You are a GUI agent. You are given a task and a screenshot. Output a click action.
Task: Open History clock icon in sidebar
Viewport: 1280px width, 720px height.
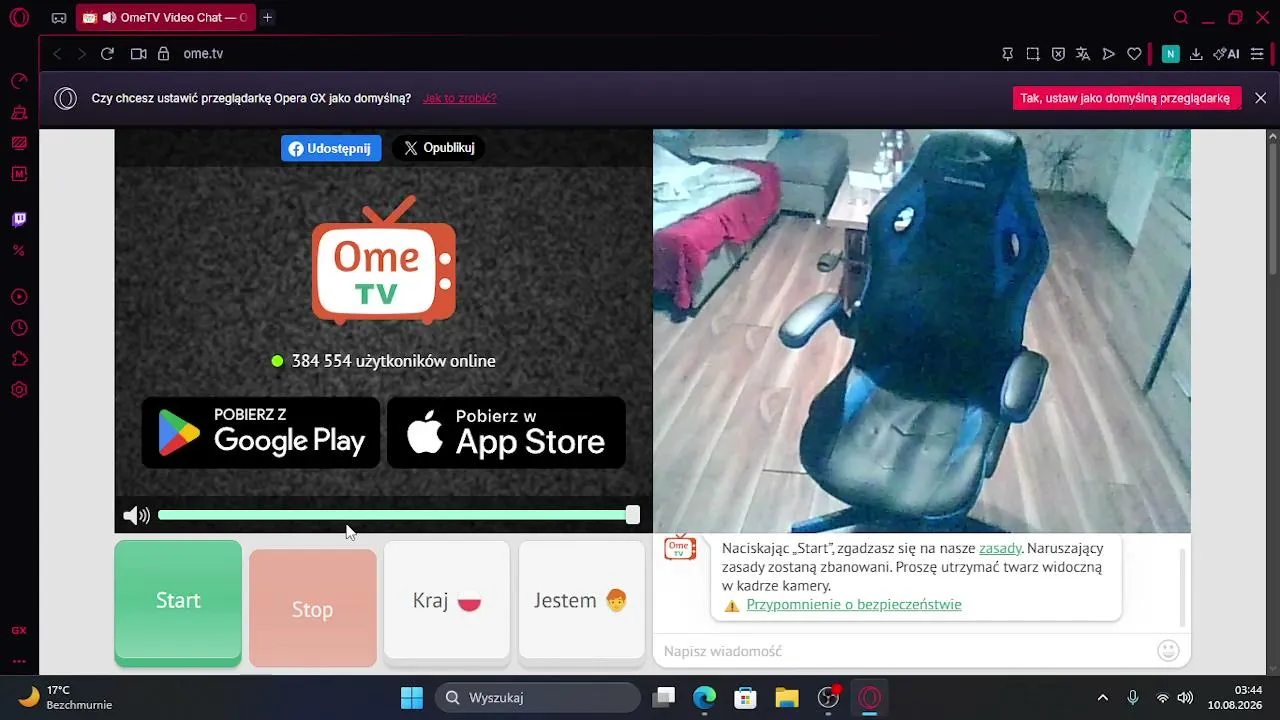[x=19, y=328]
